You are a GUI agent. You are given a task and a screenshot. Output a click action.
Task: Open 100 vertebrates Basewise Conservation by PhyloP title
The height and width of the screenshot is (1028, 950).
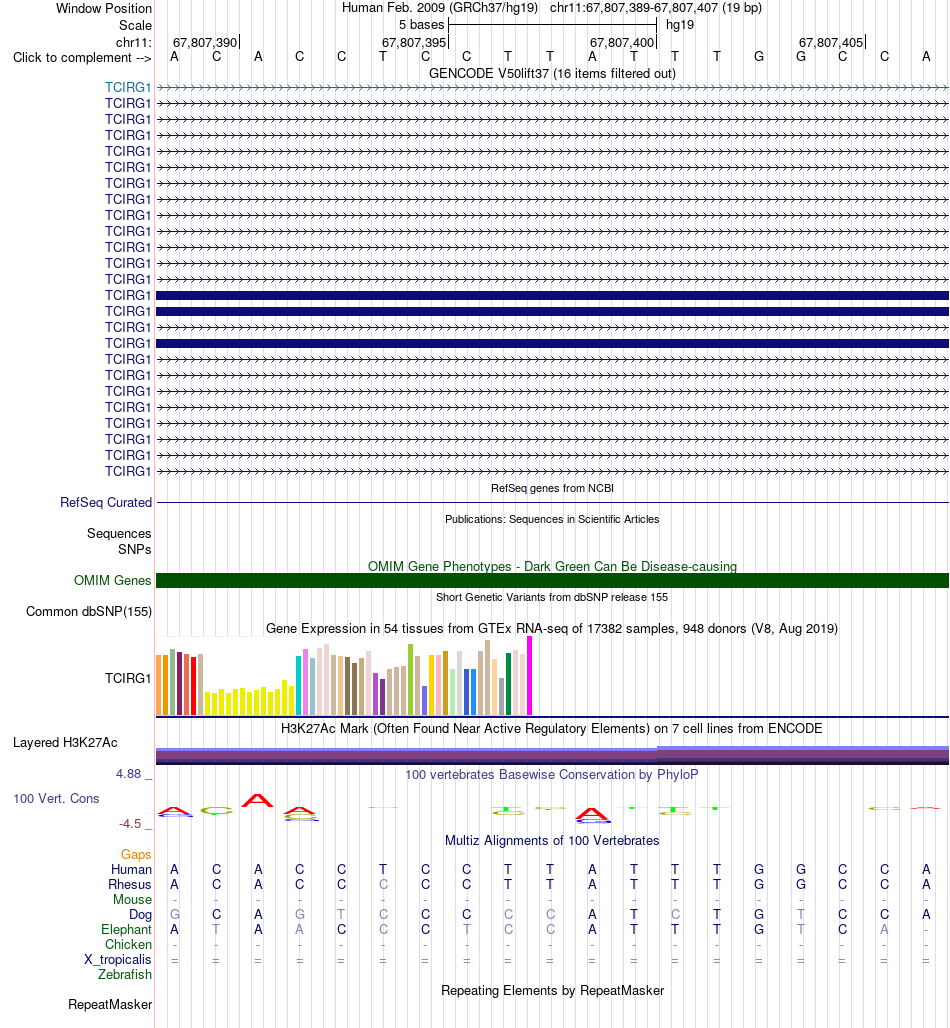(x=552, y=775)
